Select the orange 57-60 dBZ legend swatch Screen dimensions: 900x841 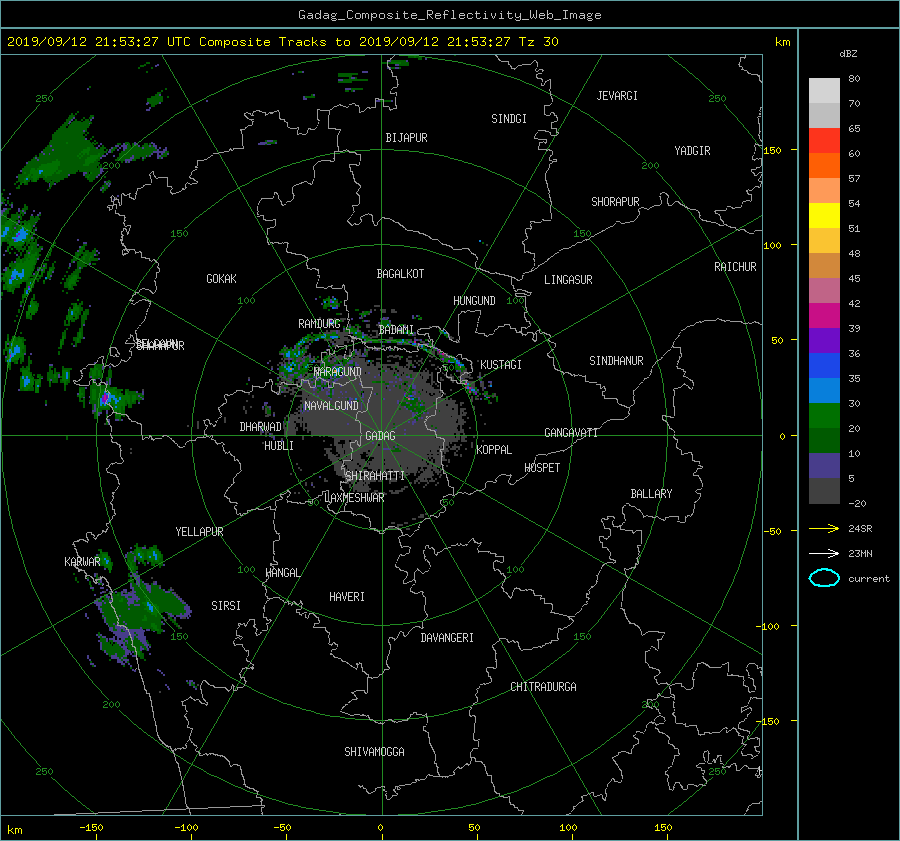(824, 166)
